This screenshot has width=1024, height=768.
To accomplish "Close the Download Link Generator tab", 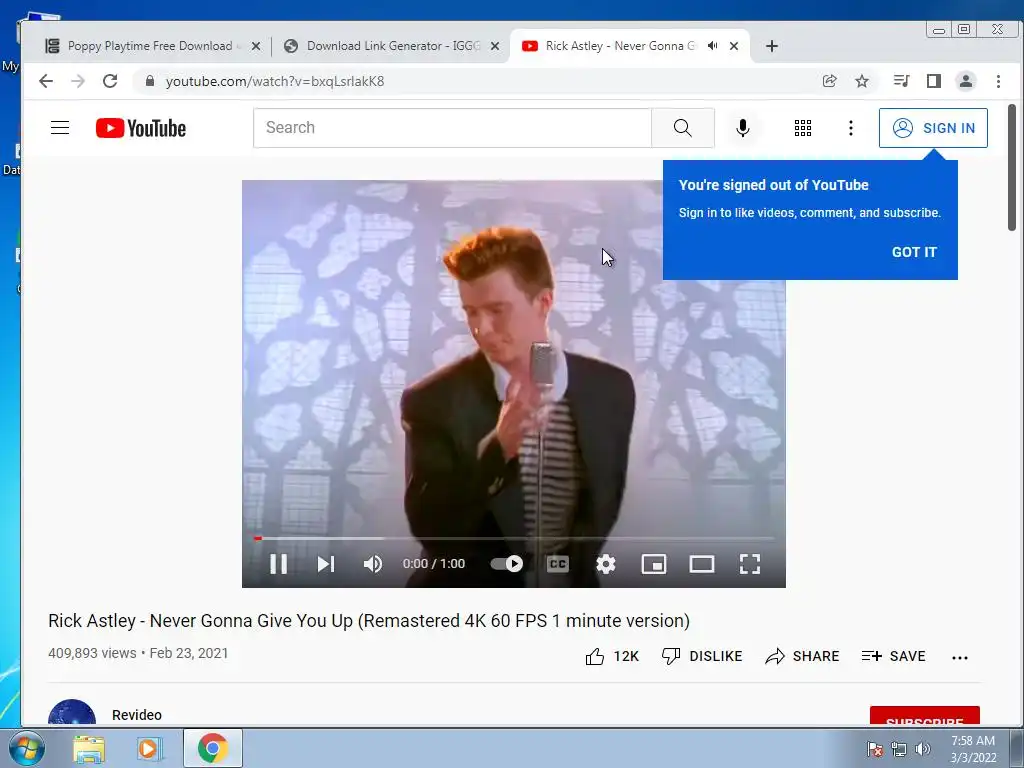I will [495, 46].
